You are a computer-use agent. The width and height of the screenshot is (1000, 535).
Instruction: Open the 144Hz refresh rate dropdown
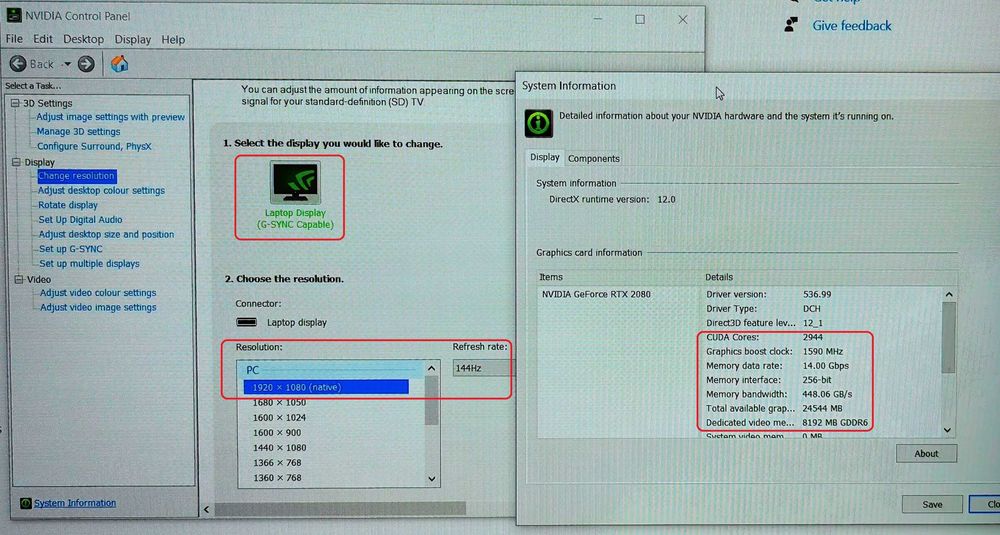[x=483, y=368]
